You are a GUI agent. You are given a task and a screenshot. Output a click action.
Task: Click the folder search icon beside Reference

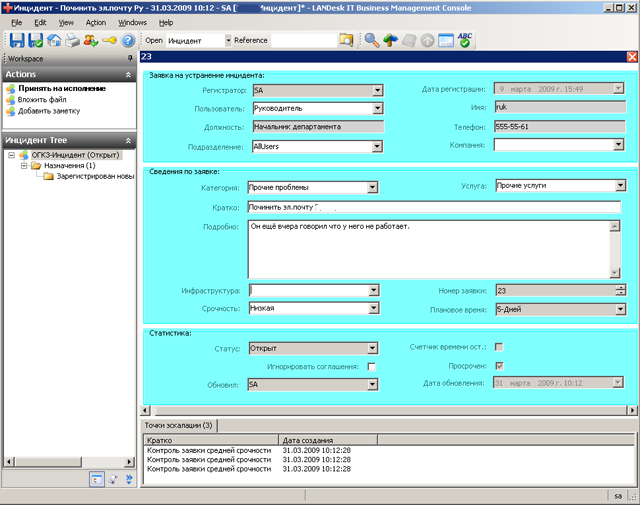pos(346,40)
